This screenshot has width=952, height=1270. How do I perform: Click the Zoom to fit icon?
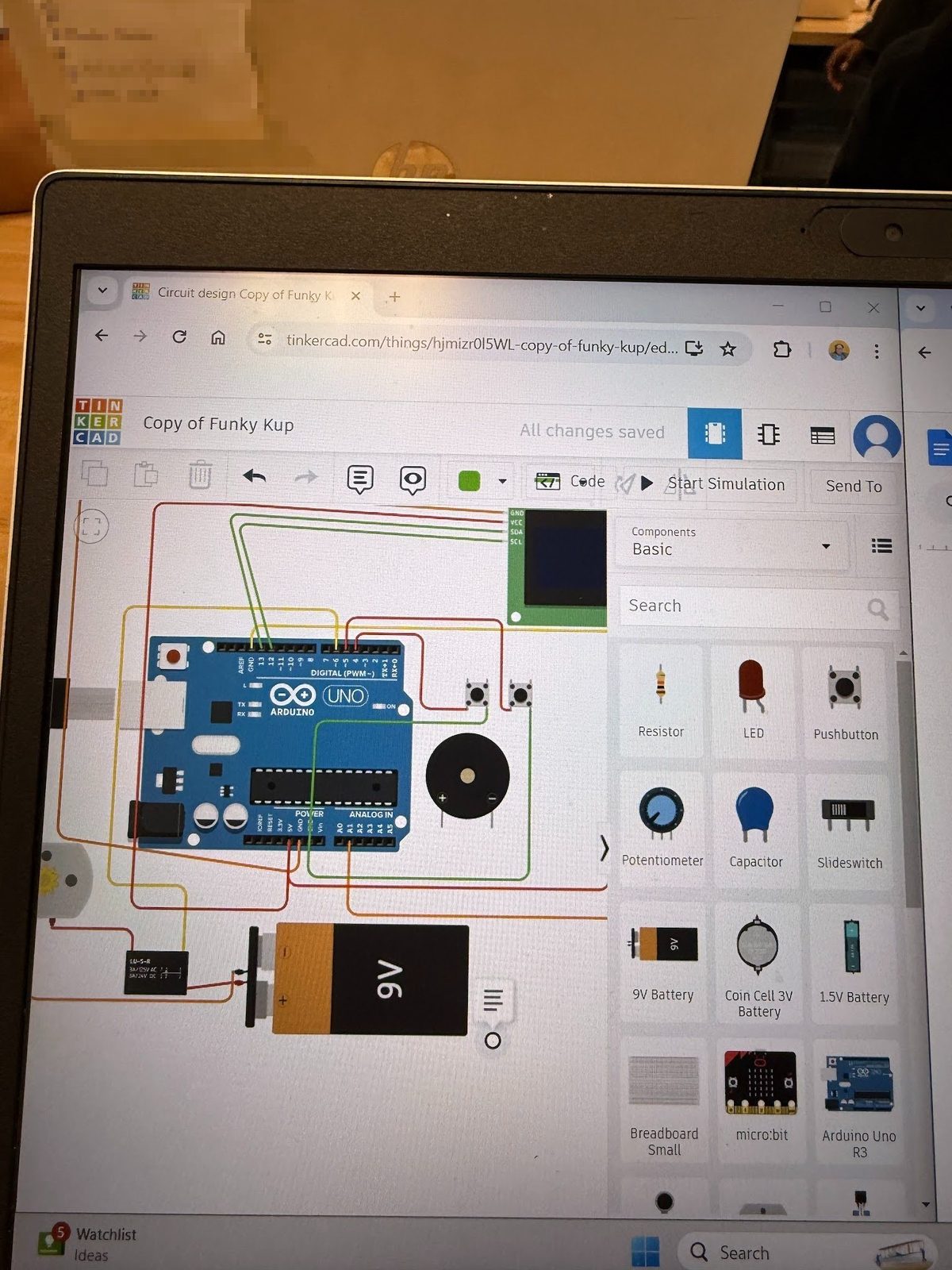click(91, 525)
